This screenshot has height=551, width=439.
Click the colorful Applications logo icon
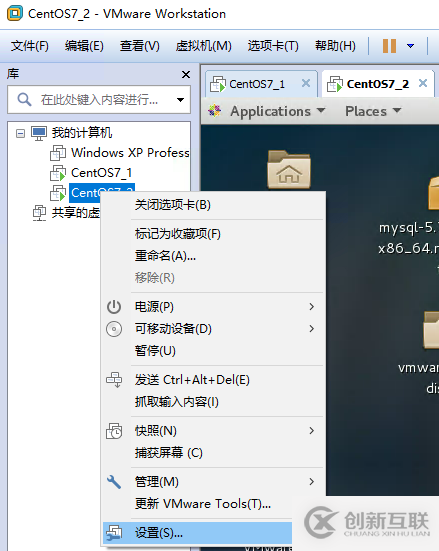coord(215,111)
